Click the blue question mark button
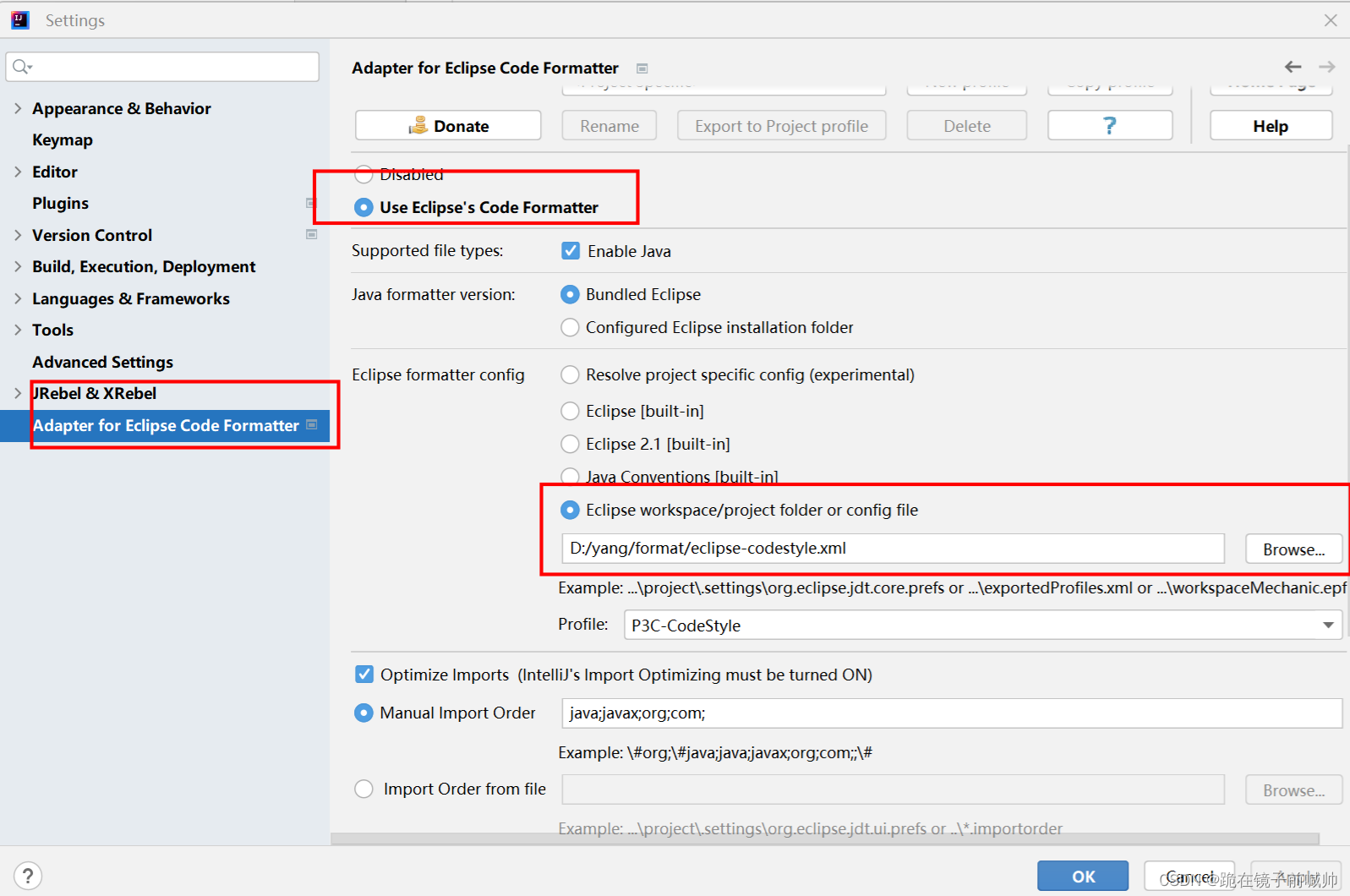The width and height of the screenshot is (1350, 896). pyautogui.click(x=1109, y=126)
